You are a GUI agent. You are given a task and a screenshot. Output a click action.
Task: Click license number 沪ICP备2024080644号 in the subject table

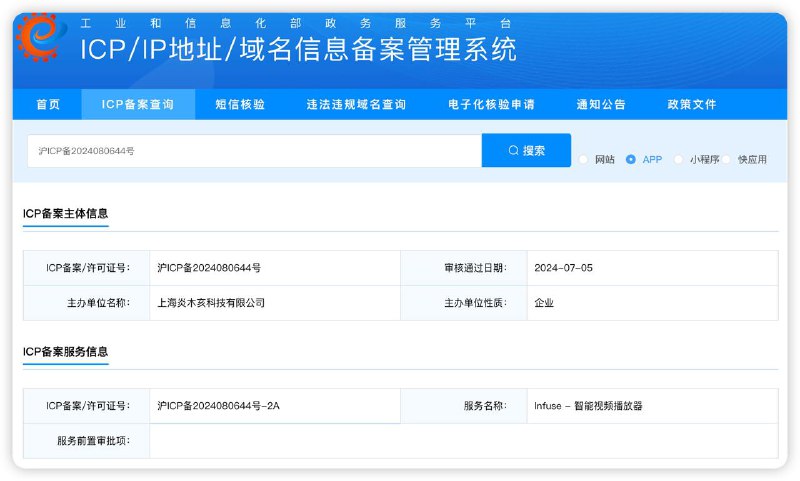[x=209, y=268]
